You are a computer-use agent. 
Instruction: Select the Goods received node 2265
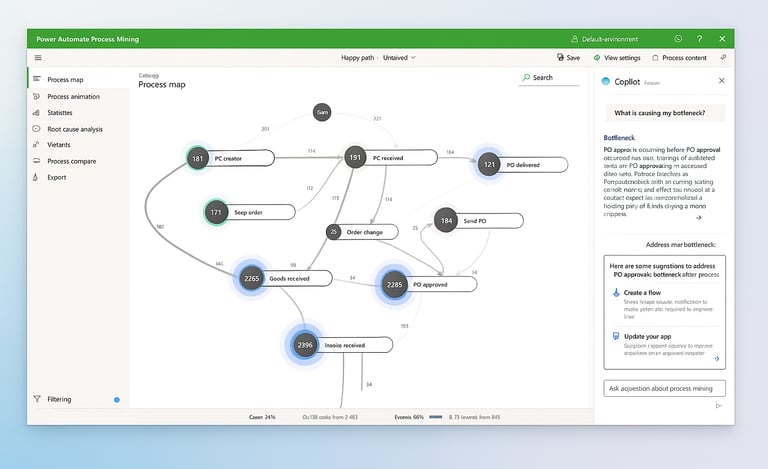tap(286, 278)
